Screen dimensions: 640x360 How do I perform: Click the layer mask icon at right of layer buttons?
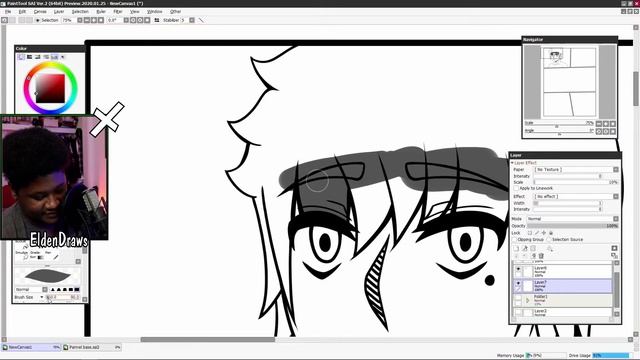(x=614, y=248)
